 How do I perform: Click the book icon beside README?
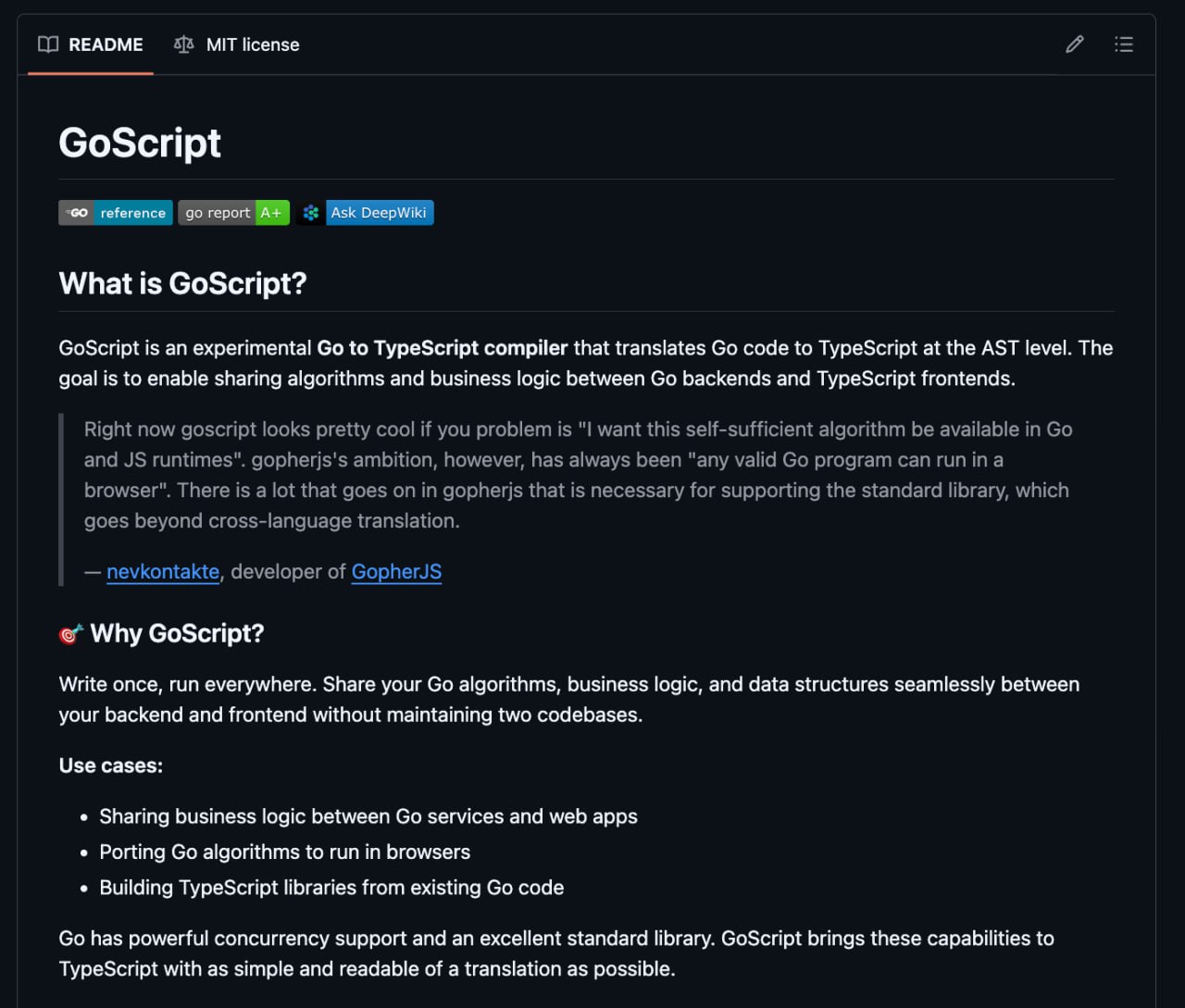(48, 44)
